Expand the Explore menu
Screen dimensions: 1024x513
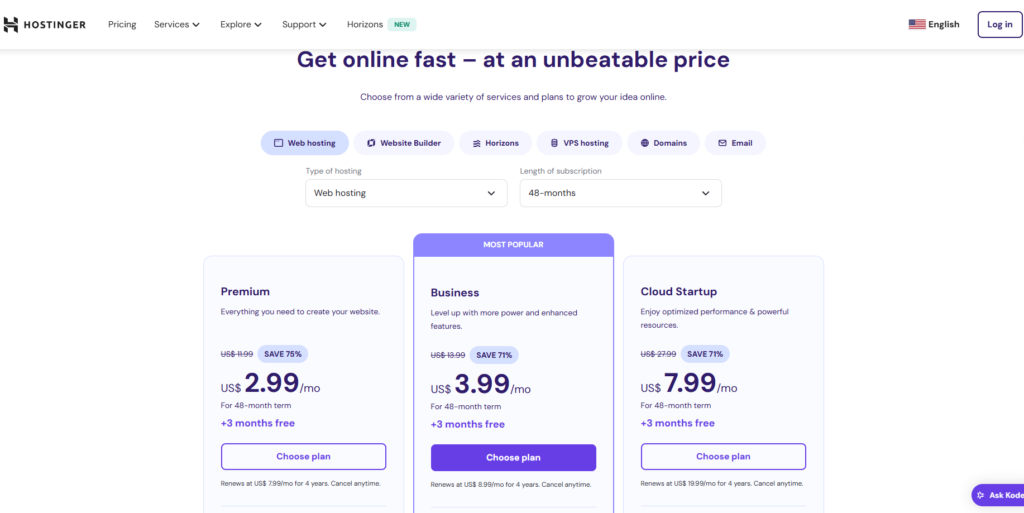tap(241, 24)
